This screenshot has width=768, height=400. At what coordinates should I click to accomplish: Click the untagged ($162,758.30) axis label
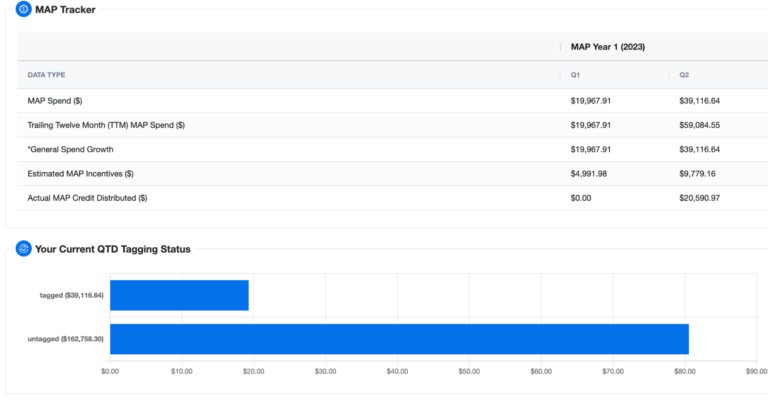click(x=65, y=339)
